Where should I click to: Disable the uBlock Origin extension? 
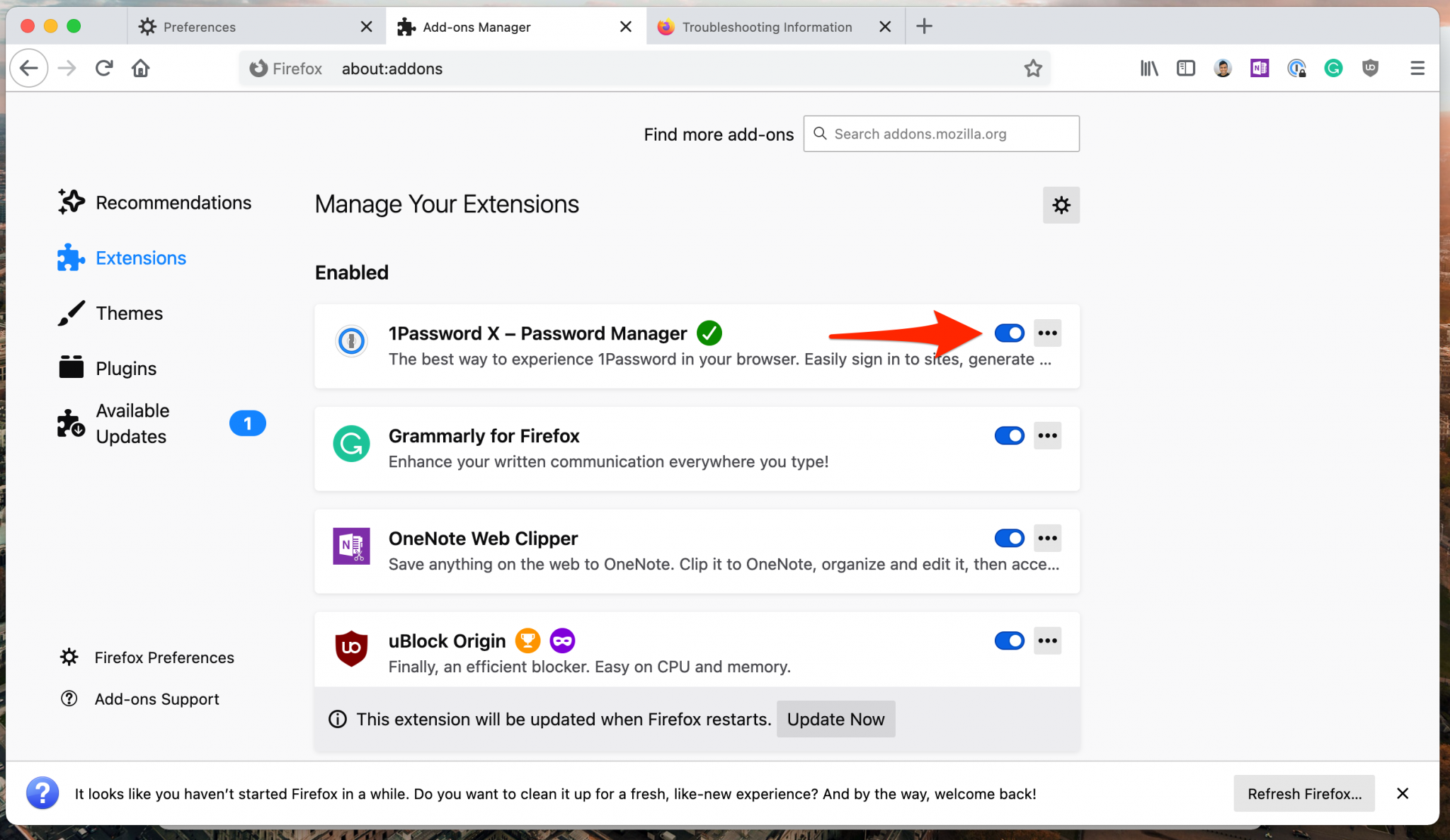(x=1007, y=641)
